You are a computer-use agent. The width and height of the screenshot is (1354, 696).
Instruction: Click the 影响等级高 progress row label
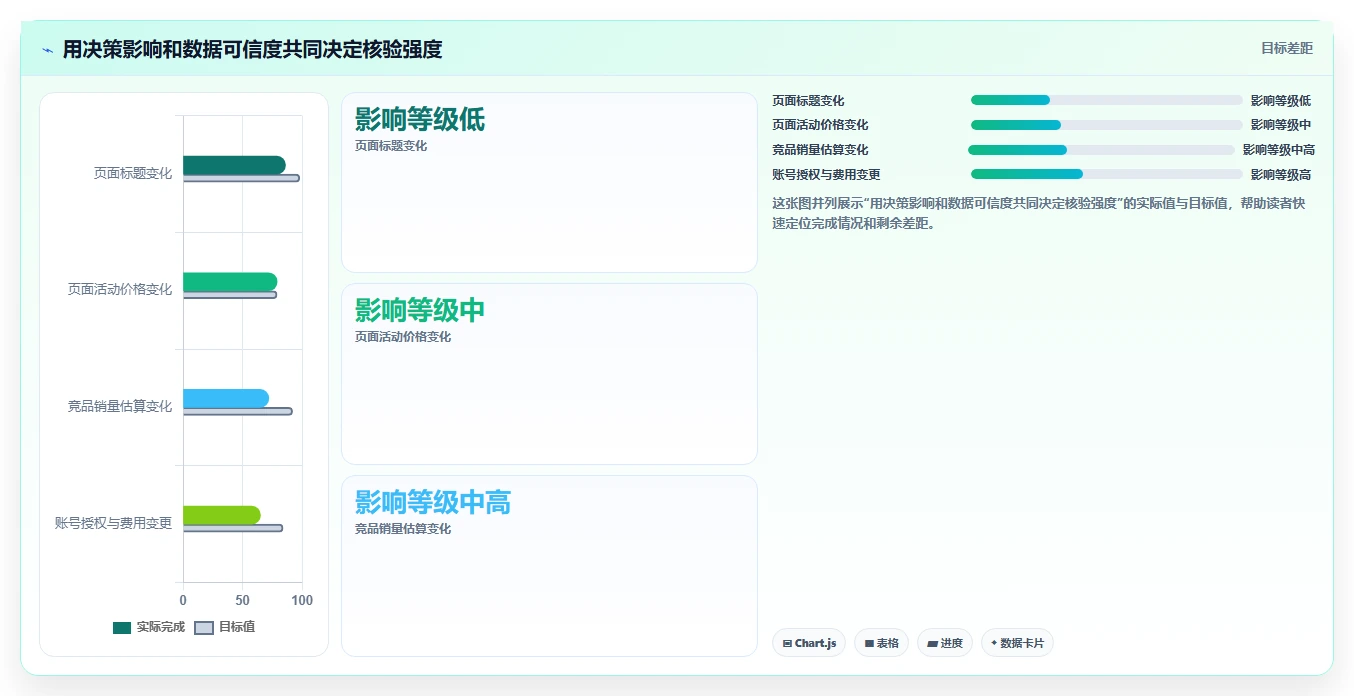1280,175
